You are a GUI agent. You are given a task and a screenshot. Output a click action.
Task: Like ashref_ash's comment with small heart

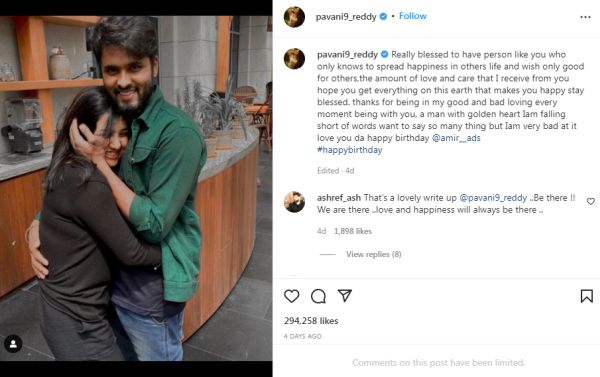pyautogui.click(x=591, y=201)
